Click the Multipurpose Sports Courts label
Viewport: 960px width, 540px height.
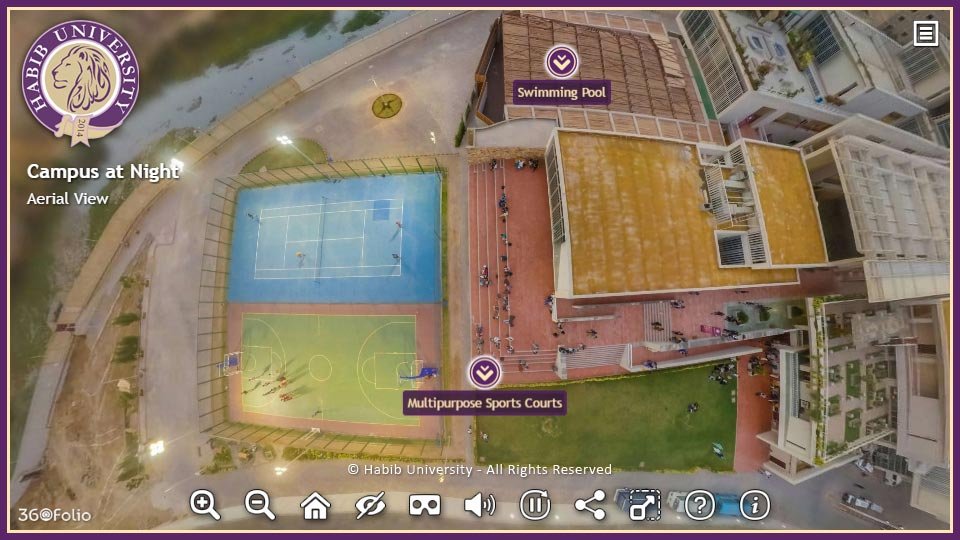click(485, 404)
